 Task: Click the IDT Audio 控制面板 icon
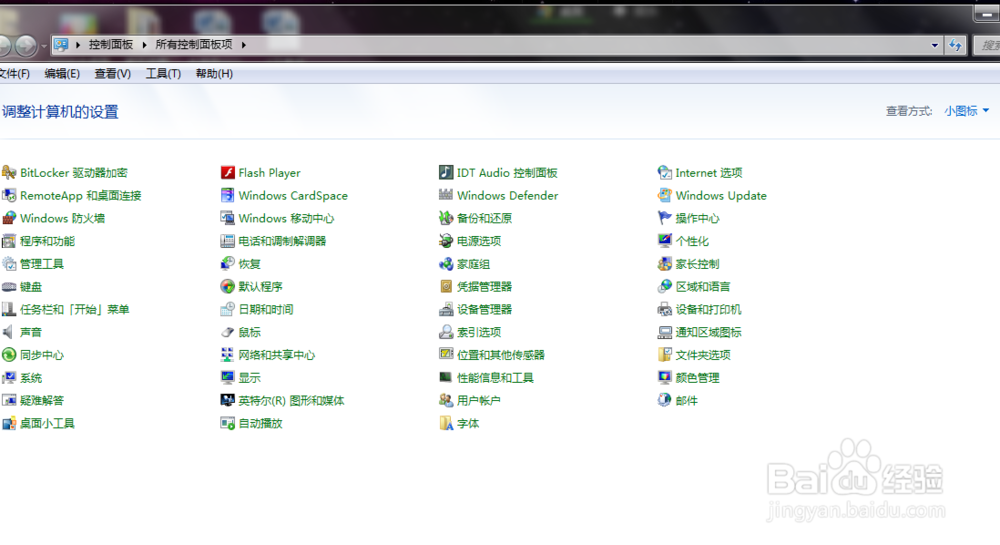pyautogui.click(x=446, y=173)
